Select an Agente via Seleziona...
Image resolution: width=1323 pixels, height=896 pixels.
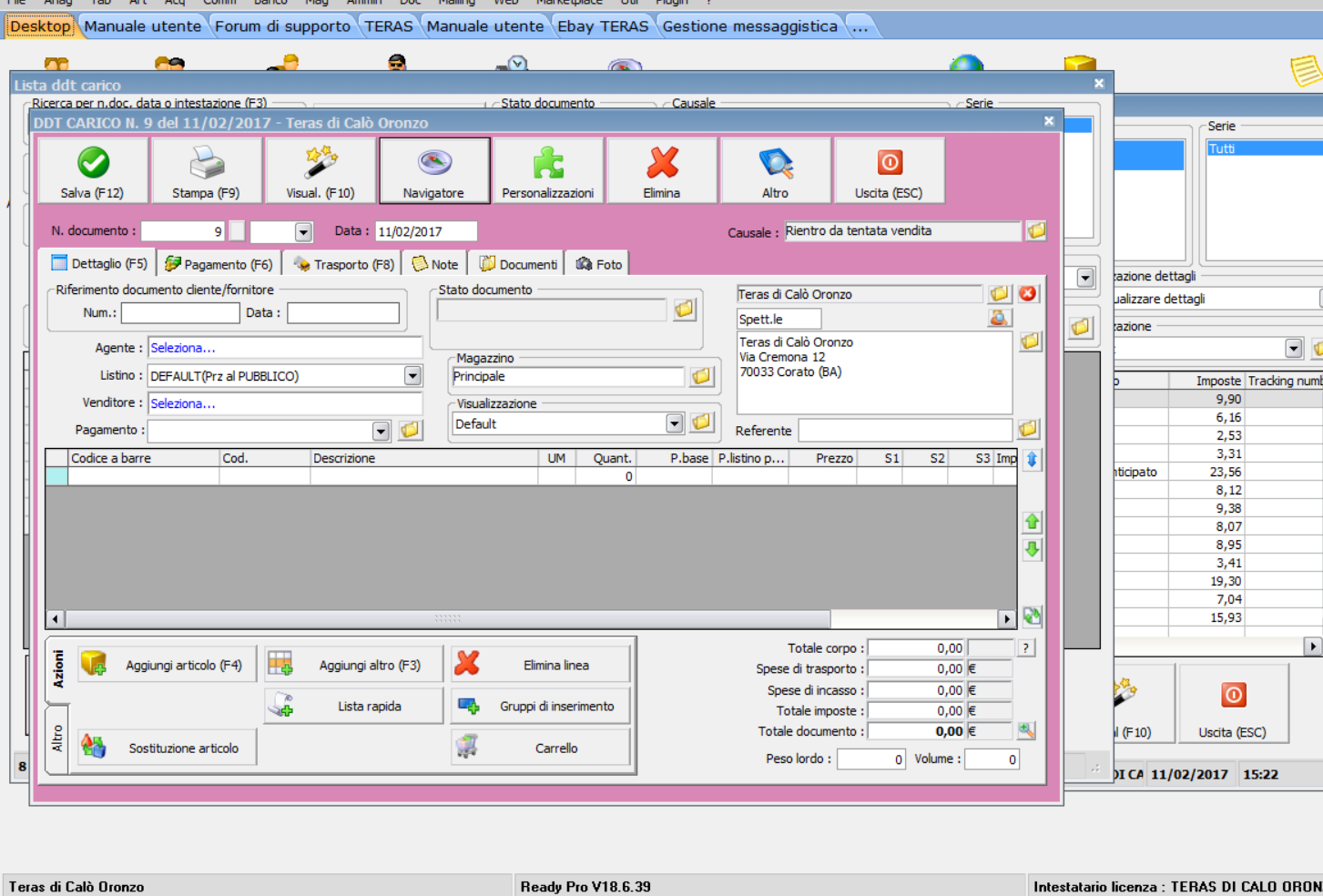pyautogui.click(x=285, y=348)
